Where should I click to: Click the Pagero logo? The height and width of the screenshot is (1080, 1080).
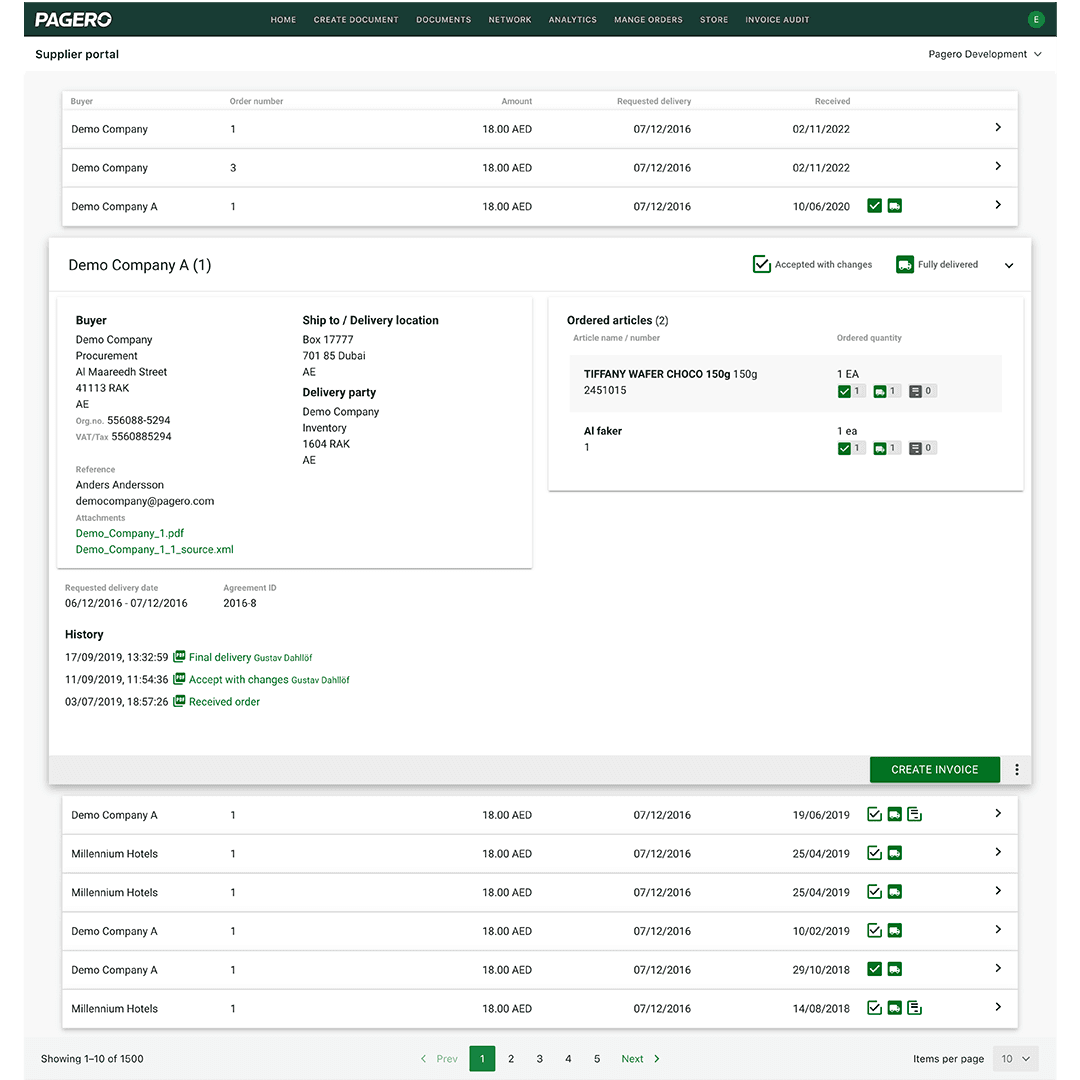73,19
